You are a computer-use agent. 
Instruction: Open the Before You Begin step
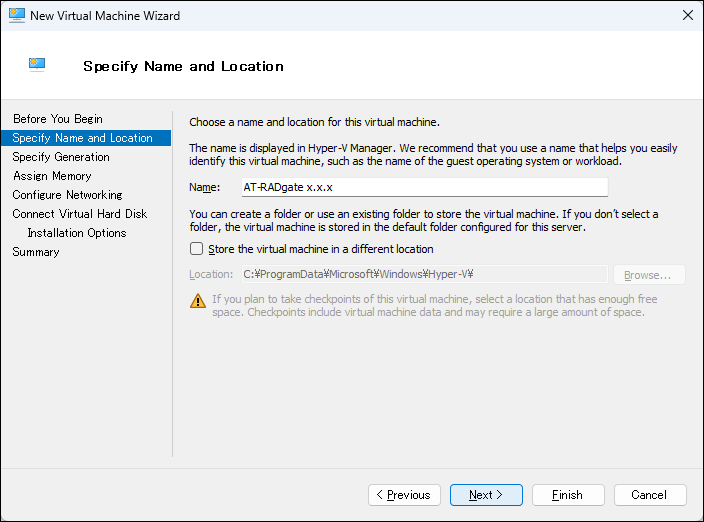[57, 119]
